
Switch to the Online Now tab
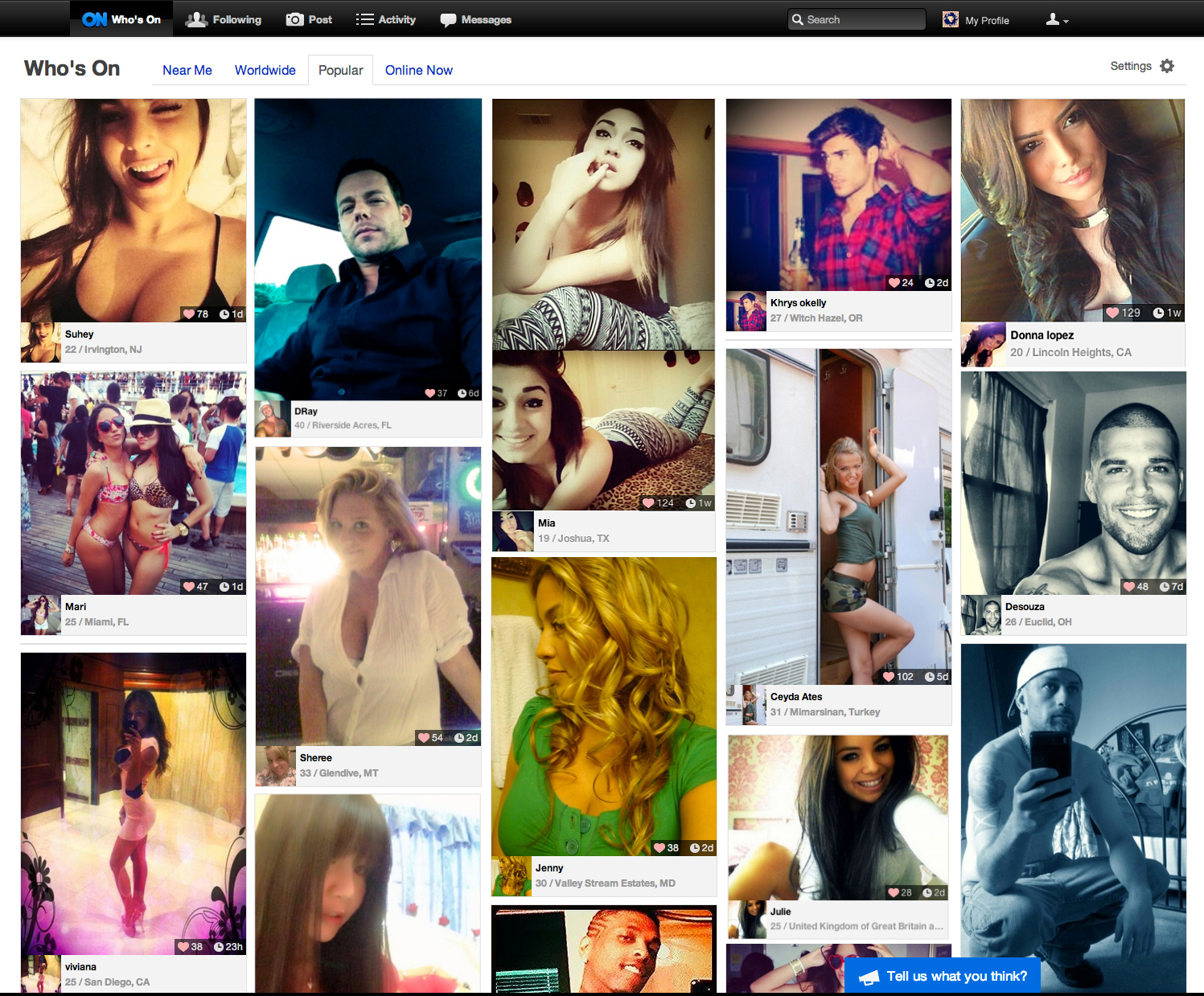pos(419,70)
